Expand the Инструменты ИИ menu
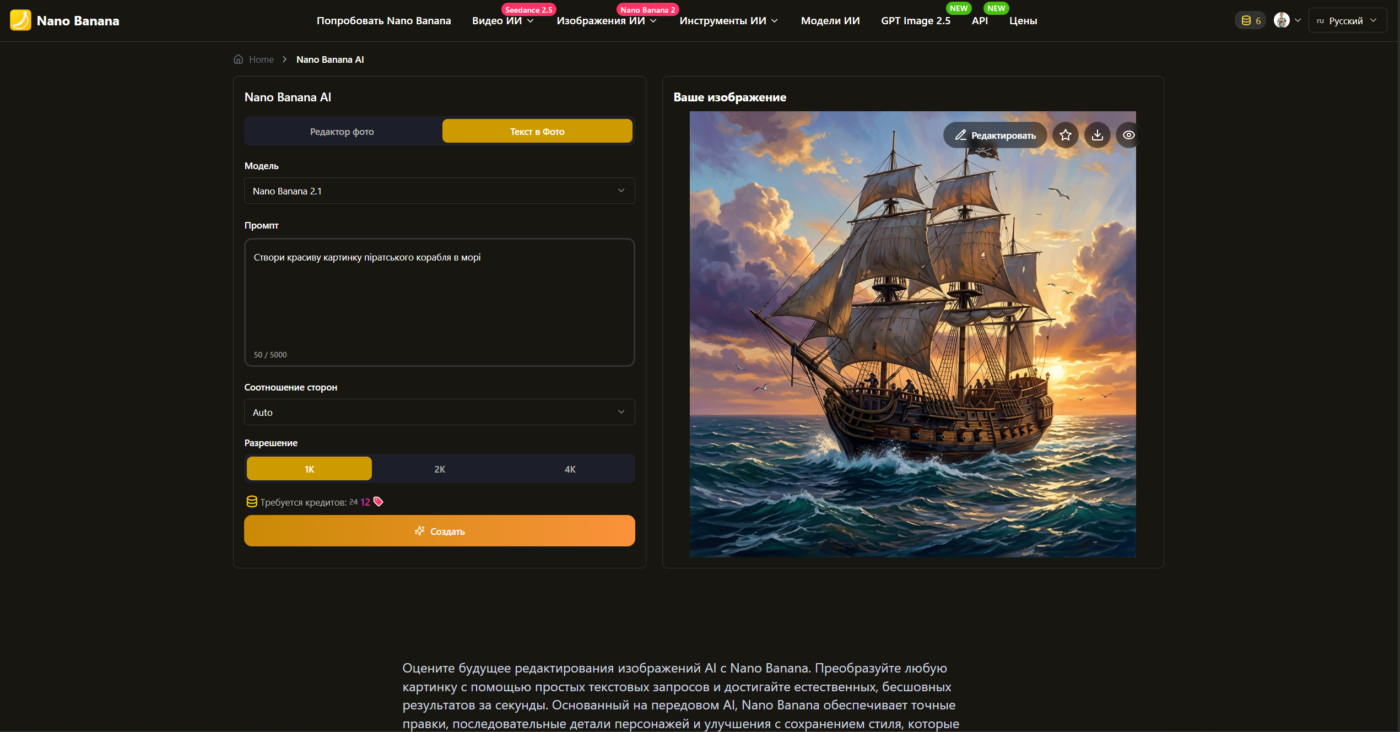Screen dimensions: 1400x732 [729, 21]
